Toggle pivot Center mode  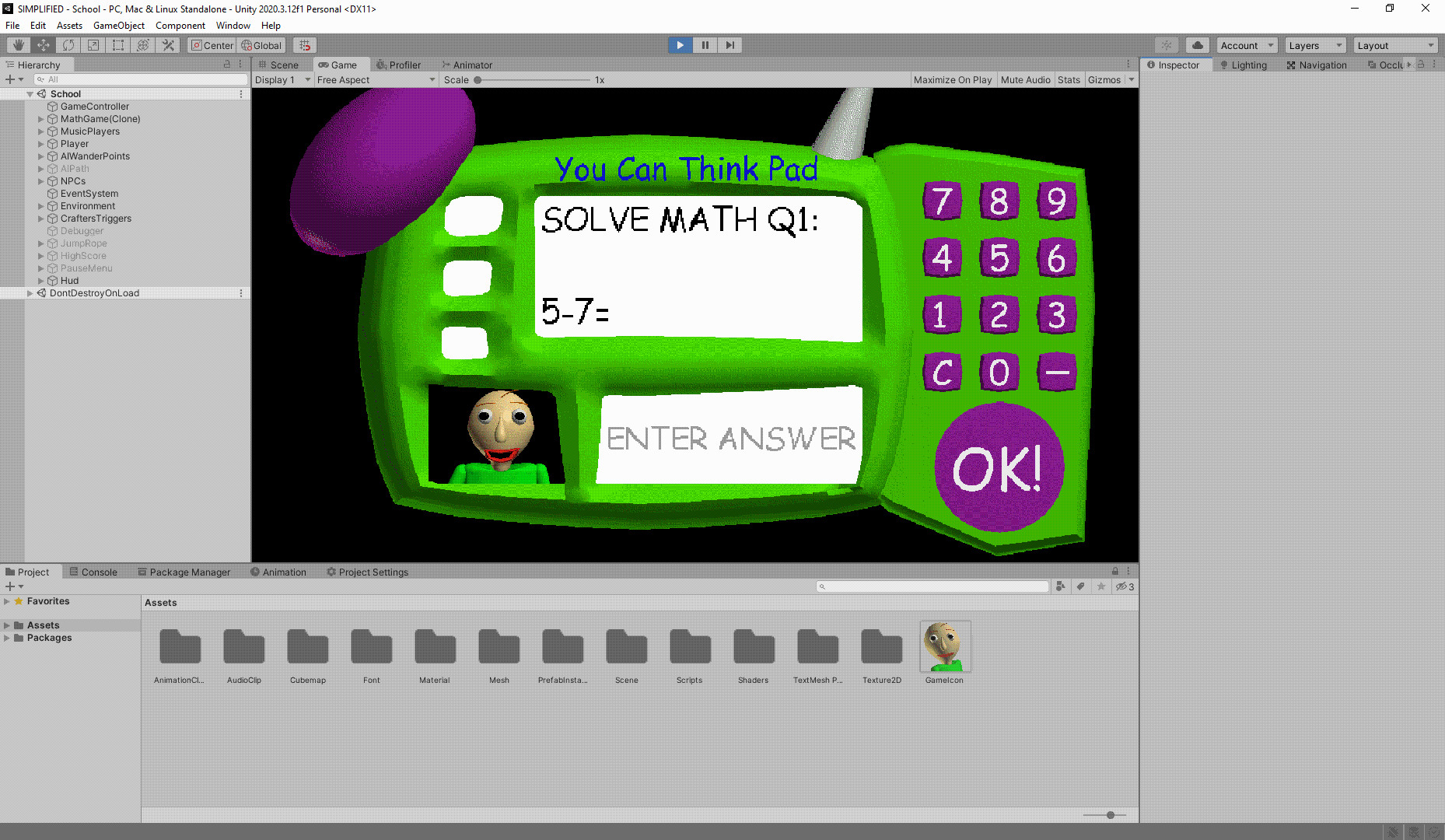[x=212, y=45]
